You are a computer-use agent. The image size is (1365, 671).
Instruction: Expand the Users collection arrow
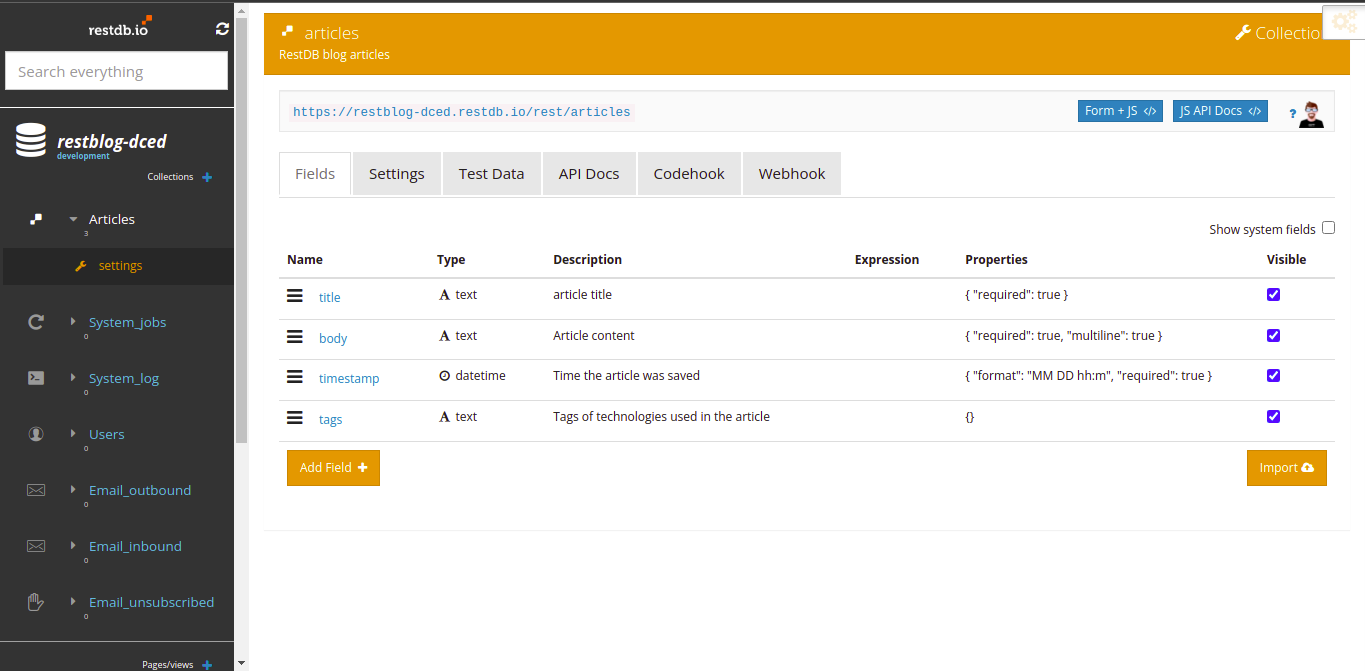click(x=73, y=434)
